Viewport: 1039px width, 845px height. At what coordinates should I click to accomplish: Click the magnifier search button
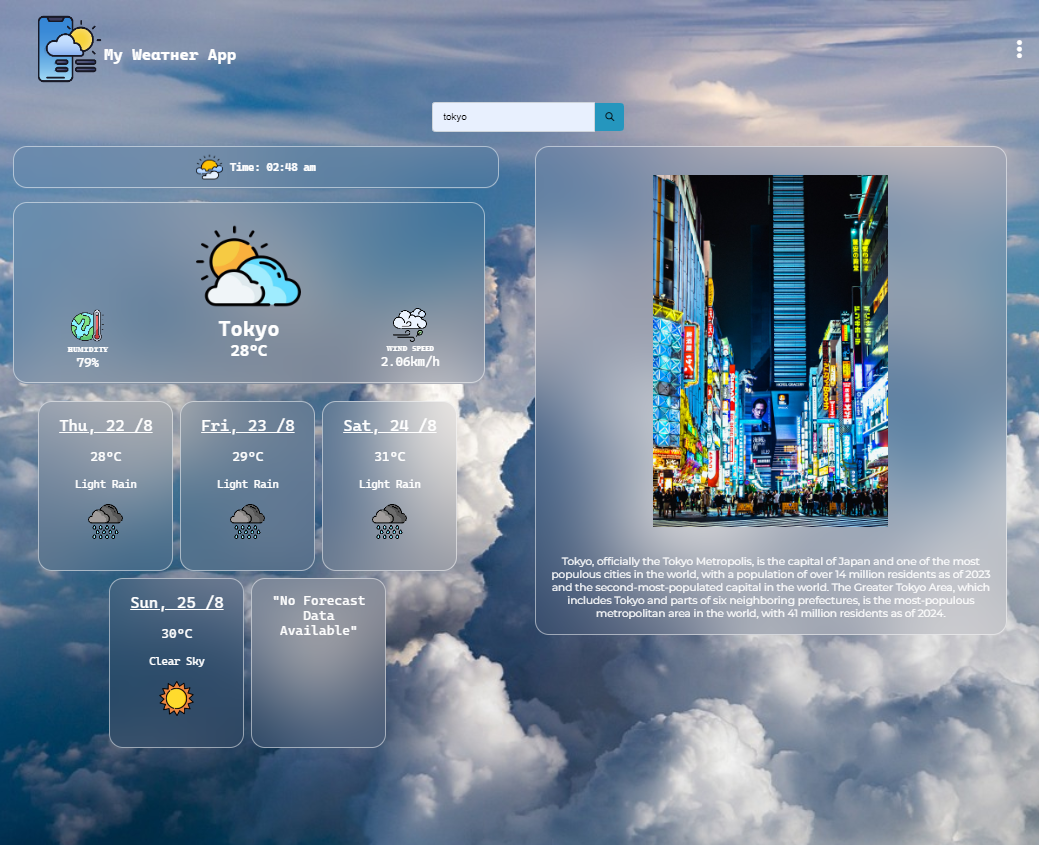point(609,117)
